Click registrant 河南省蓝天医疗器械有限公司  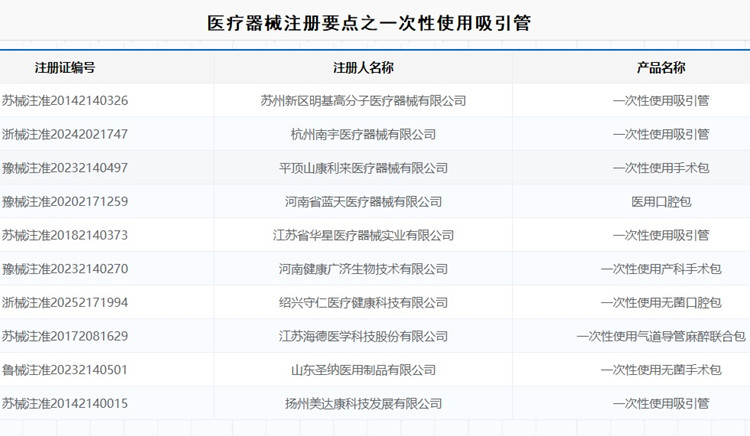click(x=363, y=202)
